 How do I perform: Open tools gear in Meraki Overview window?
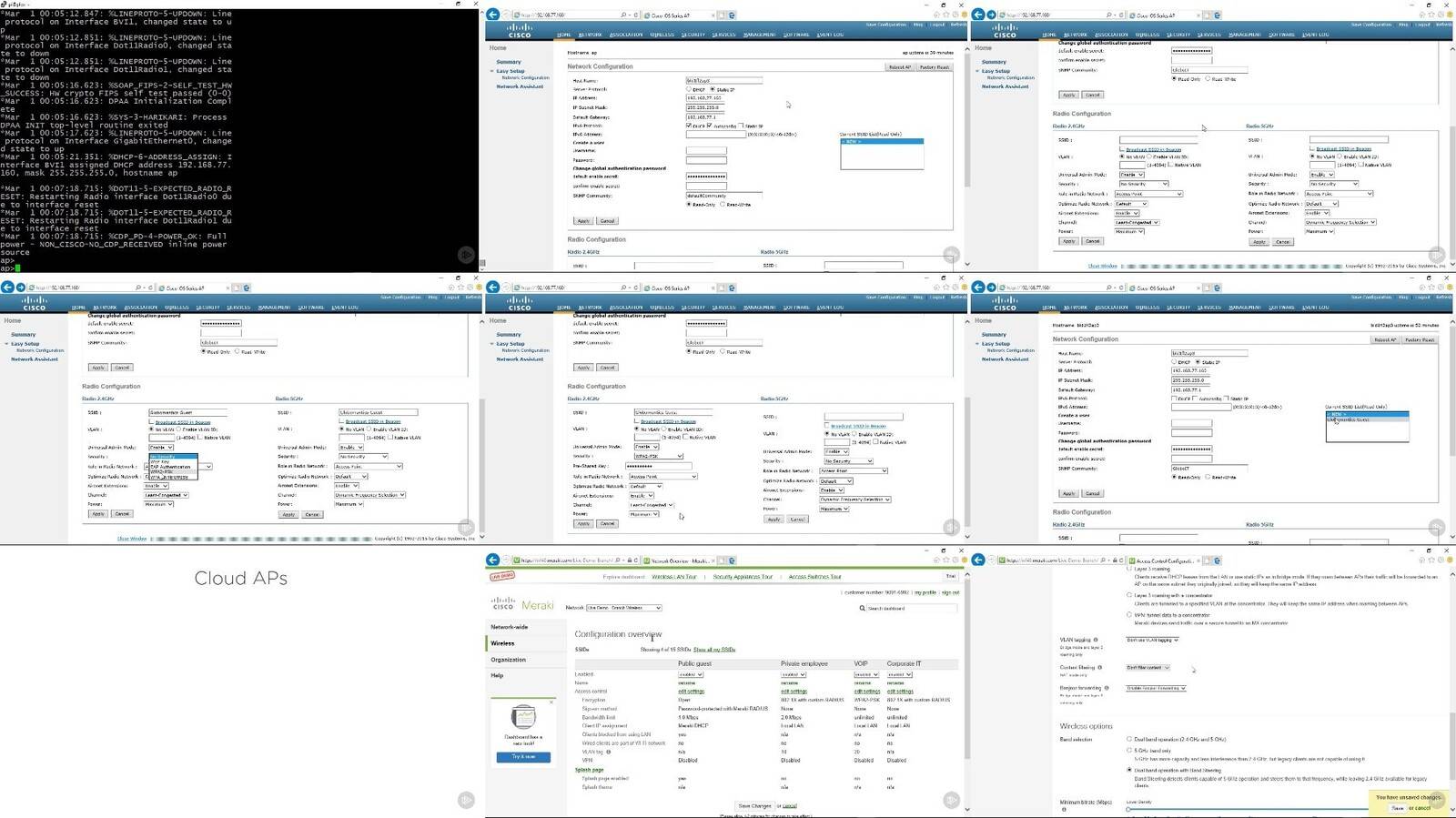[955, 560]
